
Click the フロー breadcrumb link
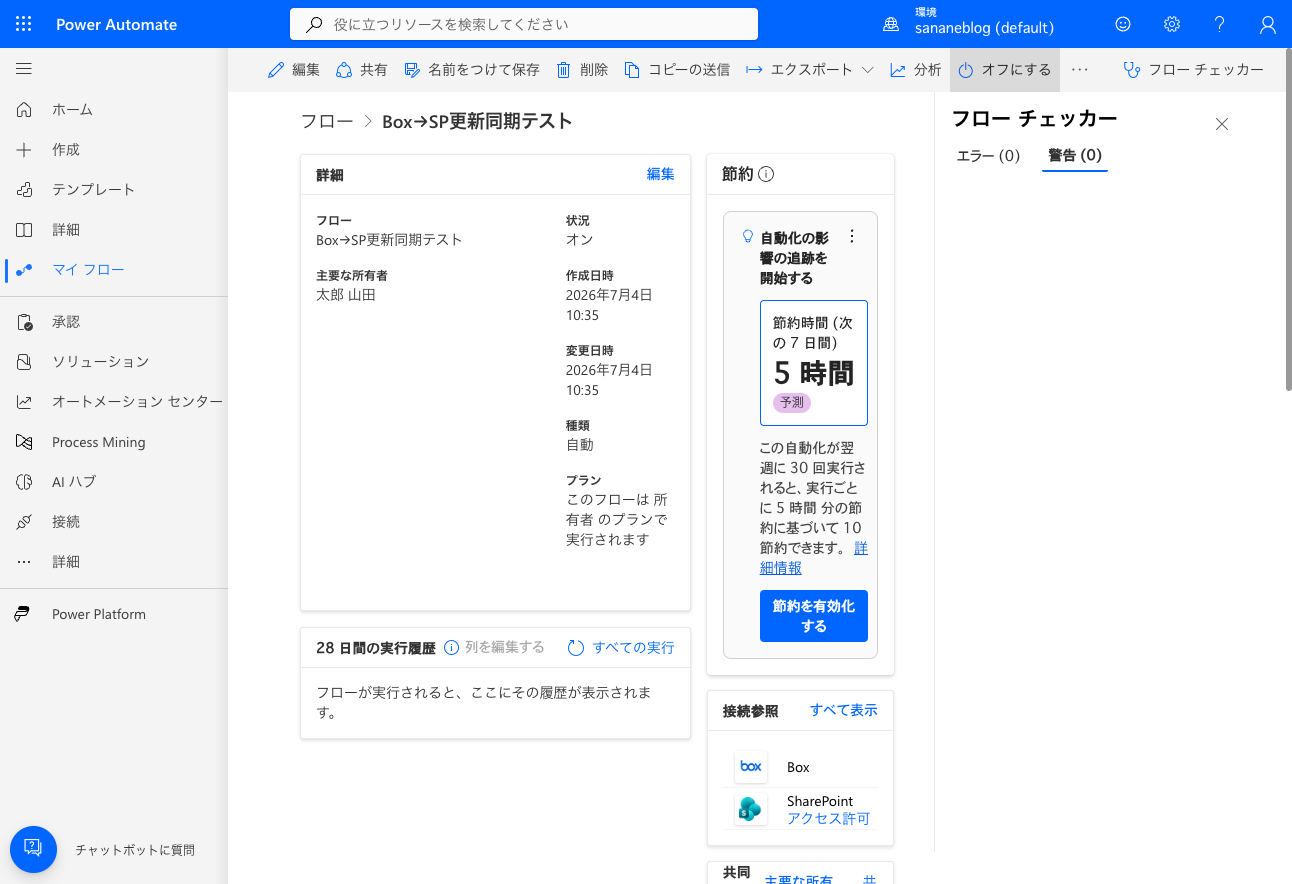click(x=327, y=121)
